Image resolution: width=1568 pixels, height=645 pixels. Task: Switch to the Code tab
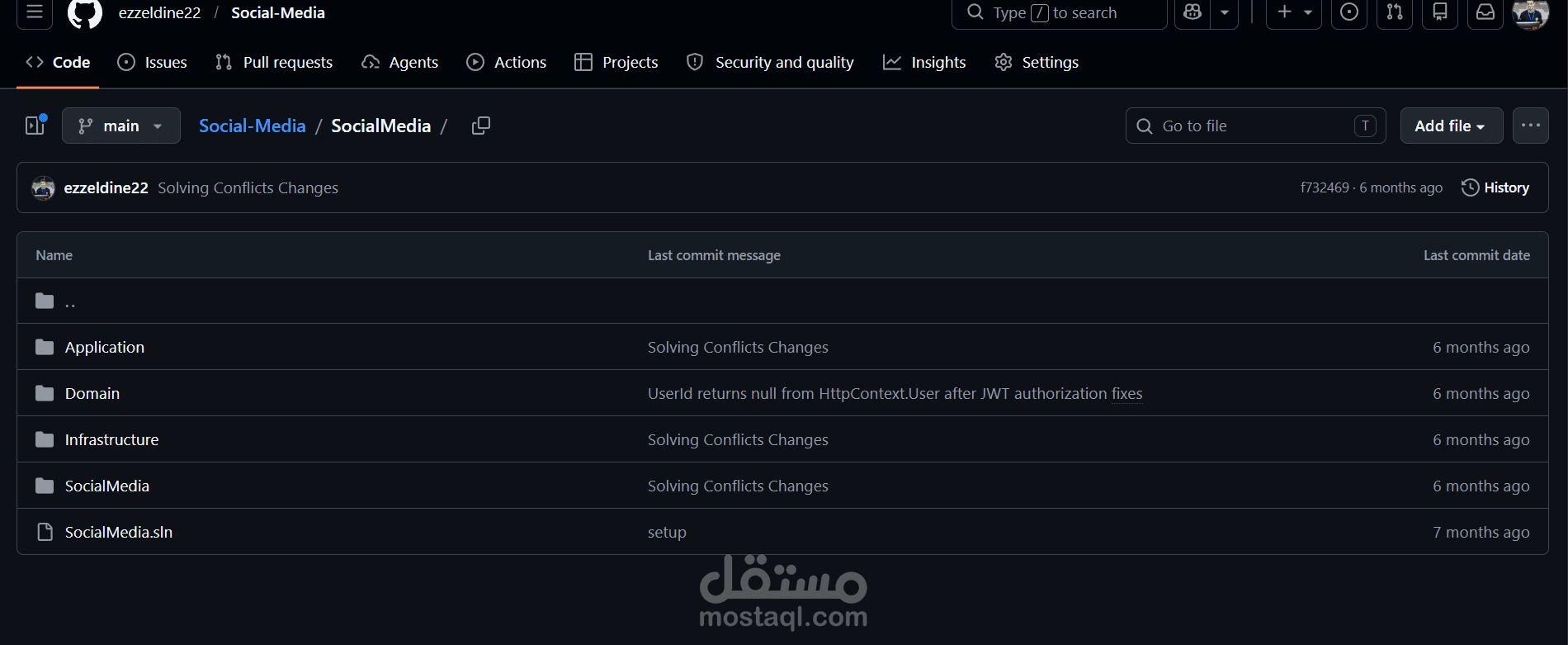[58, 62]
